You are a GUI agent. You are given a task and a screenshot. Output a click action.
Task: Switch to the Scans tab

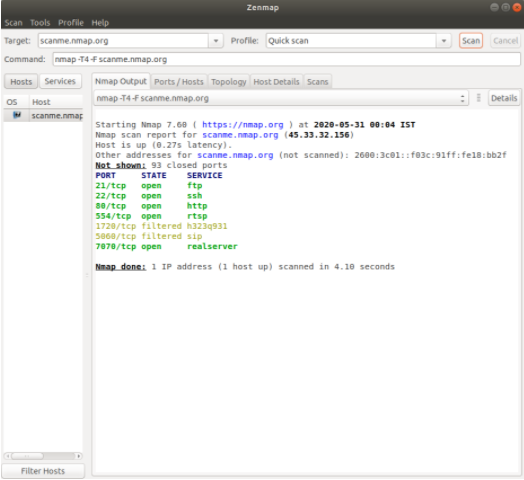(317, 82)
